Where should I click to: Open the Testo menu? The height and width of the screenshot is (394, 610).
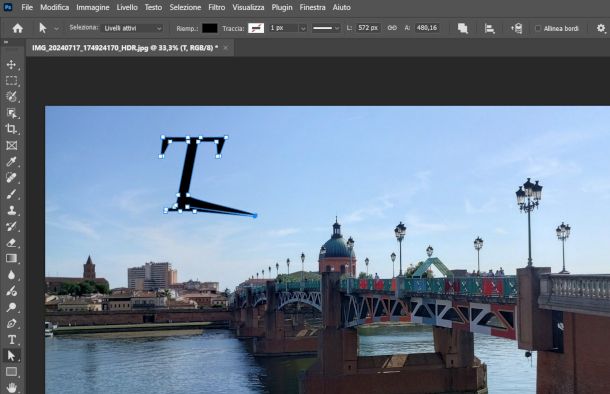coord(153,7)
